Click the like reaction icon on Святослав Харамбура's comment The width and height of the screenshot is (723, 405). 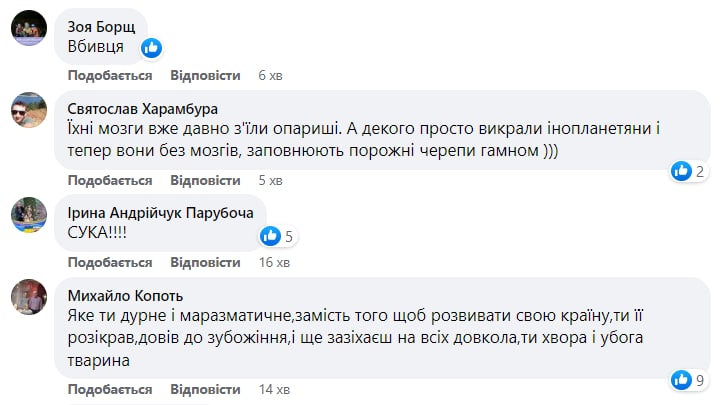click(682, 171)
